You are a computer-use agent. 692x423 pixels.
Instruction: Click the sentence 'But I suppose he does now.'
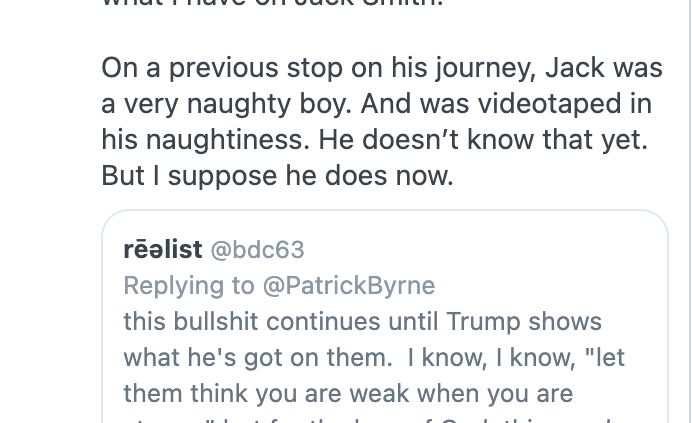tap(277, 176)
